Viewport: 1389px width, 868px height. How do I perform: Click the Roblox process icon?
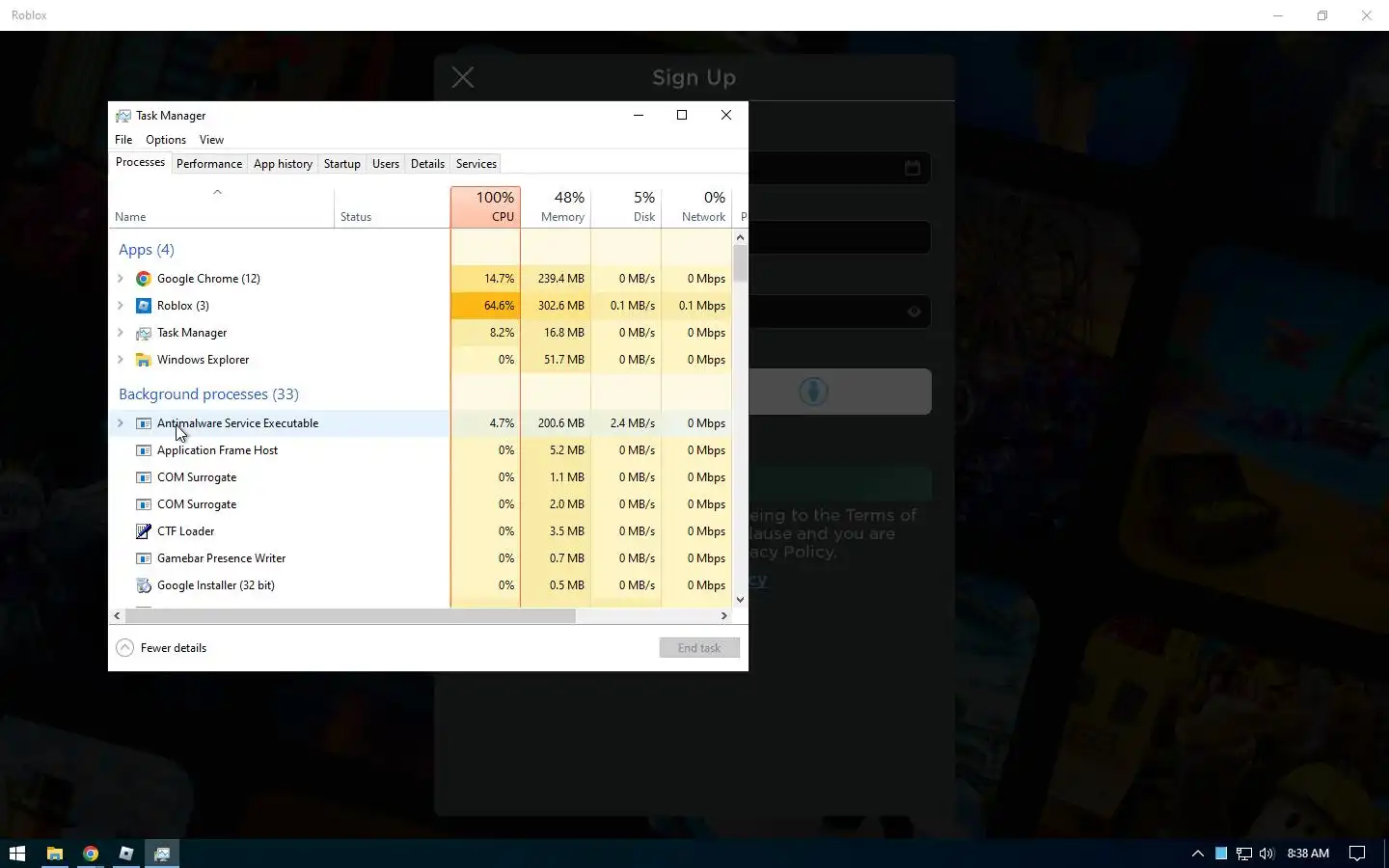tap(143, 306)
